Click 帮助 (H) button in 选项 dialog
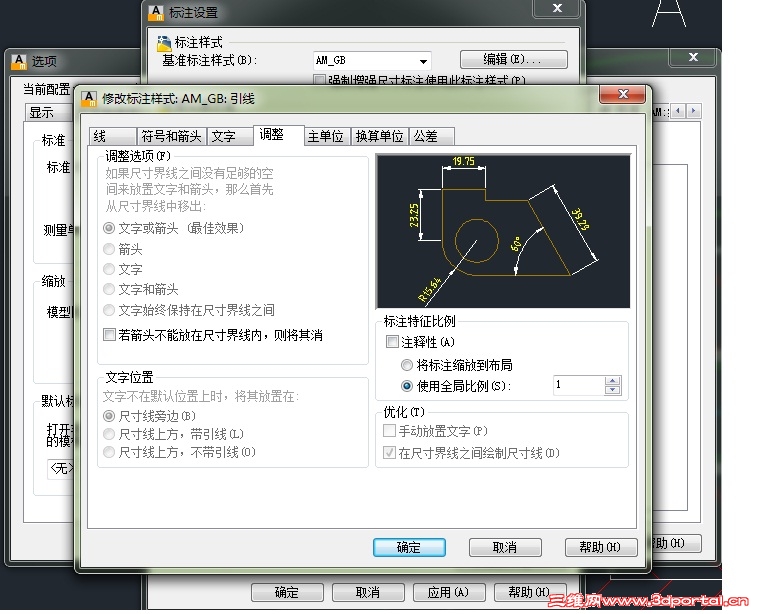Image resolution: width=768 pixels, height=614 pixels. pyautogui.click(x=676, y=543)
